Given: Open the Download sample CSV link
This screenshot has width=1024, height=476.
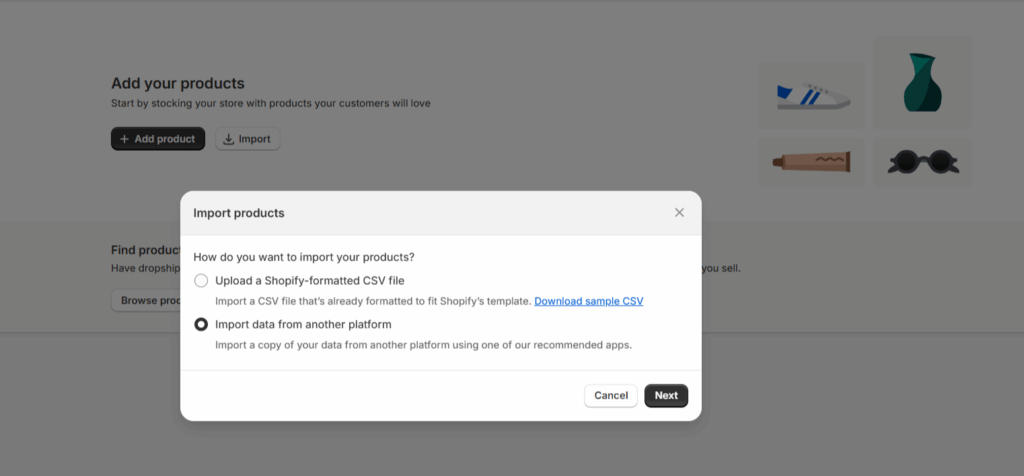Looking at the screenshot, I should (588, 301).
